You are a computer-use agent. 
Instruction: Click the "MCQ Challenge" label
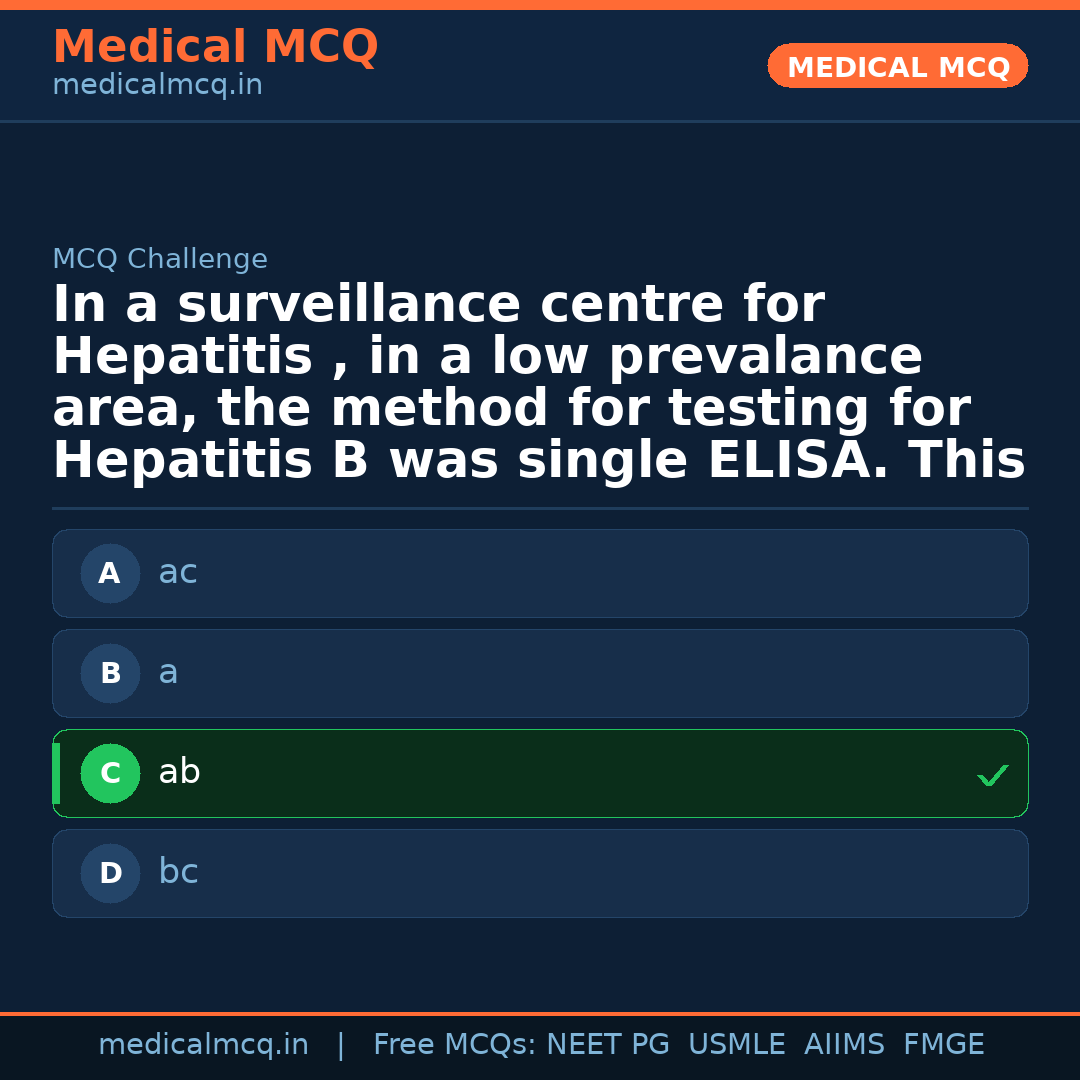[160, 260]
